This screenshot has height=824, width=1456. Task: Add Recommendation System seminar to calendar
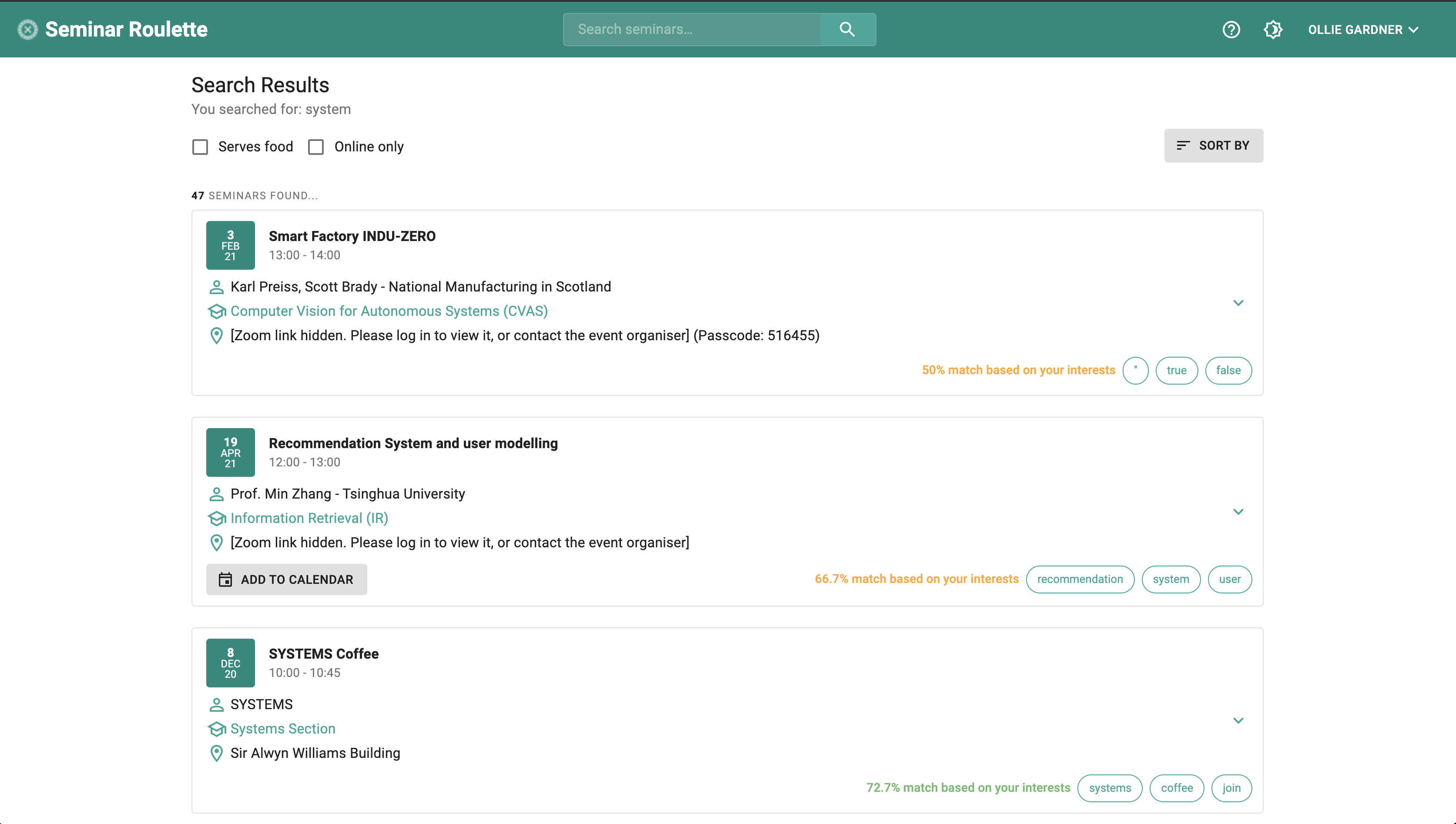286,579
